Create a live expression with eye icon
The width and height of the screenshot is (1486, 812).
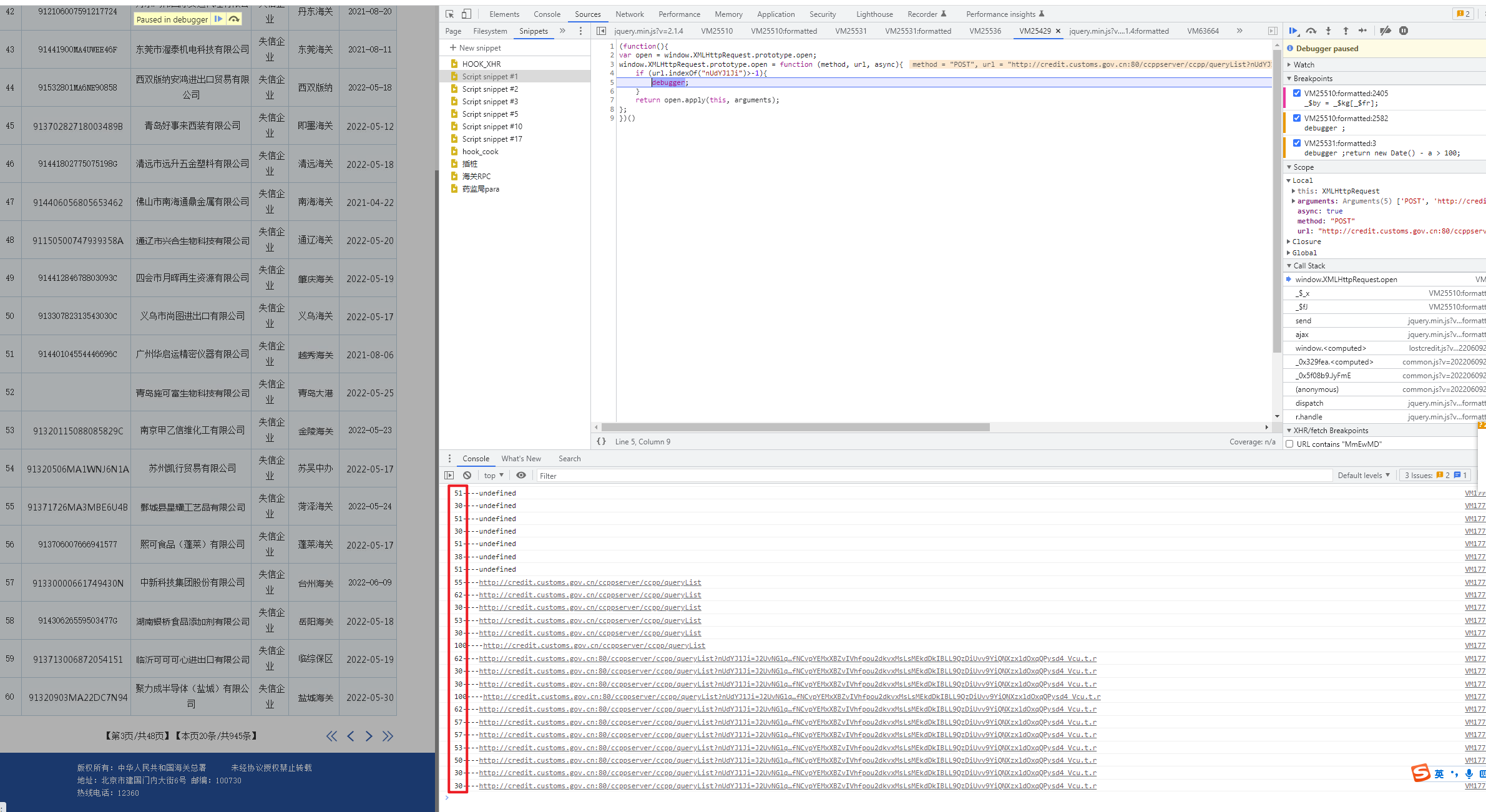point(521,475)
